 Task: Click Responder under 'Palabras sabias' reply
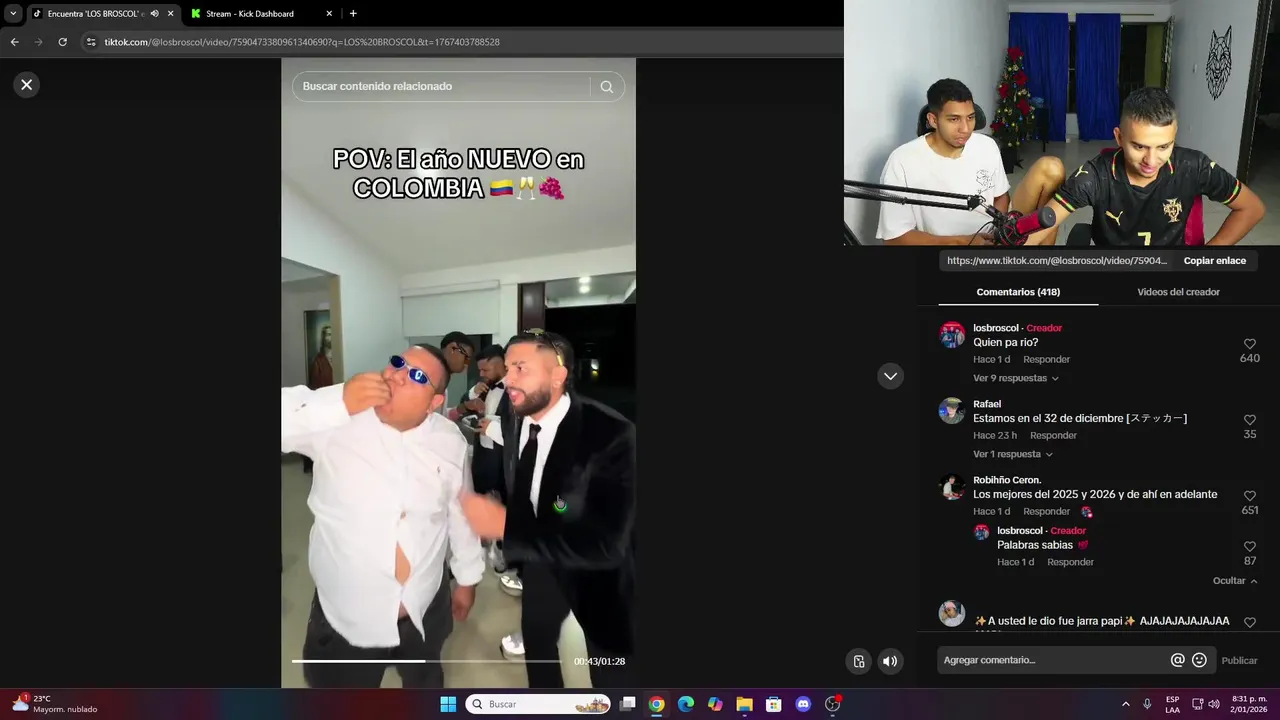coord(1070,562)
